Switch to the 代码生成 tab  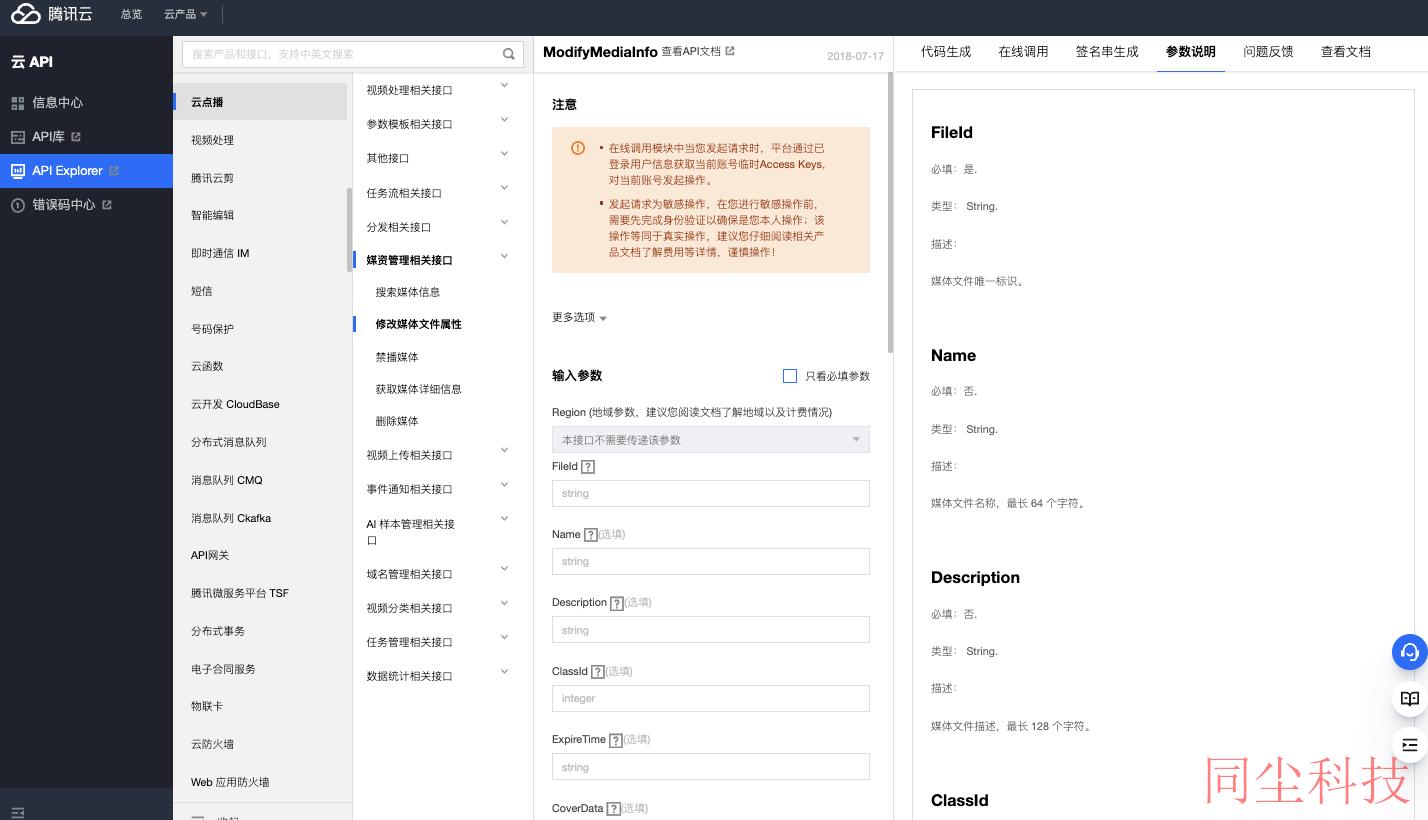946,51
